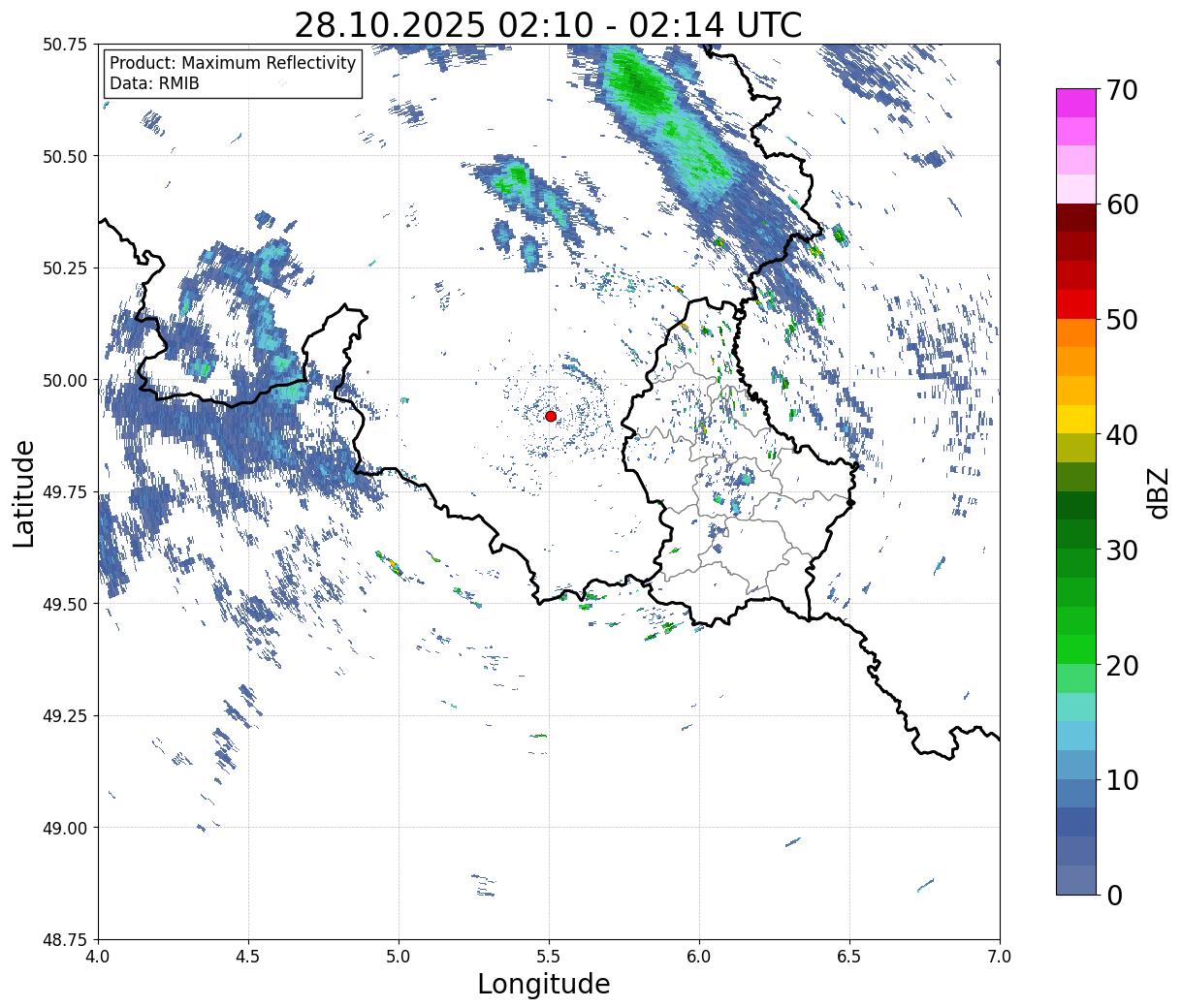Click the latitude tick label 49.50
Screen dimensions: 1182x1008
click(x=65, y=604)
